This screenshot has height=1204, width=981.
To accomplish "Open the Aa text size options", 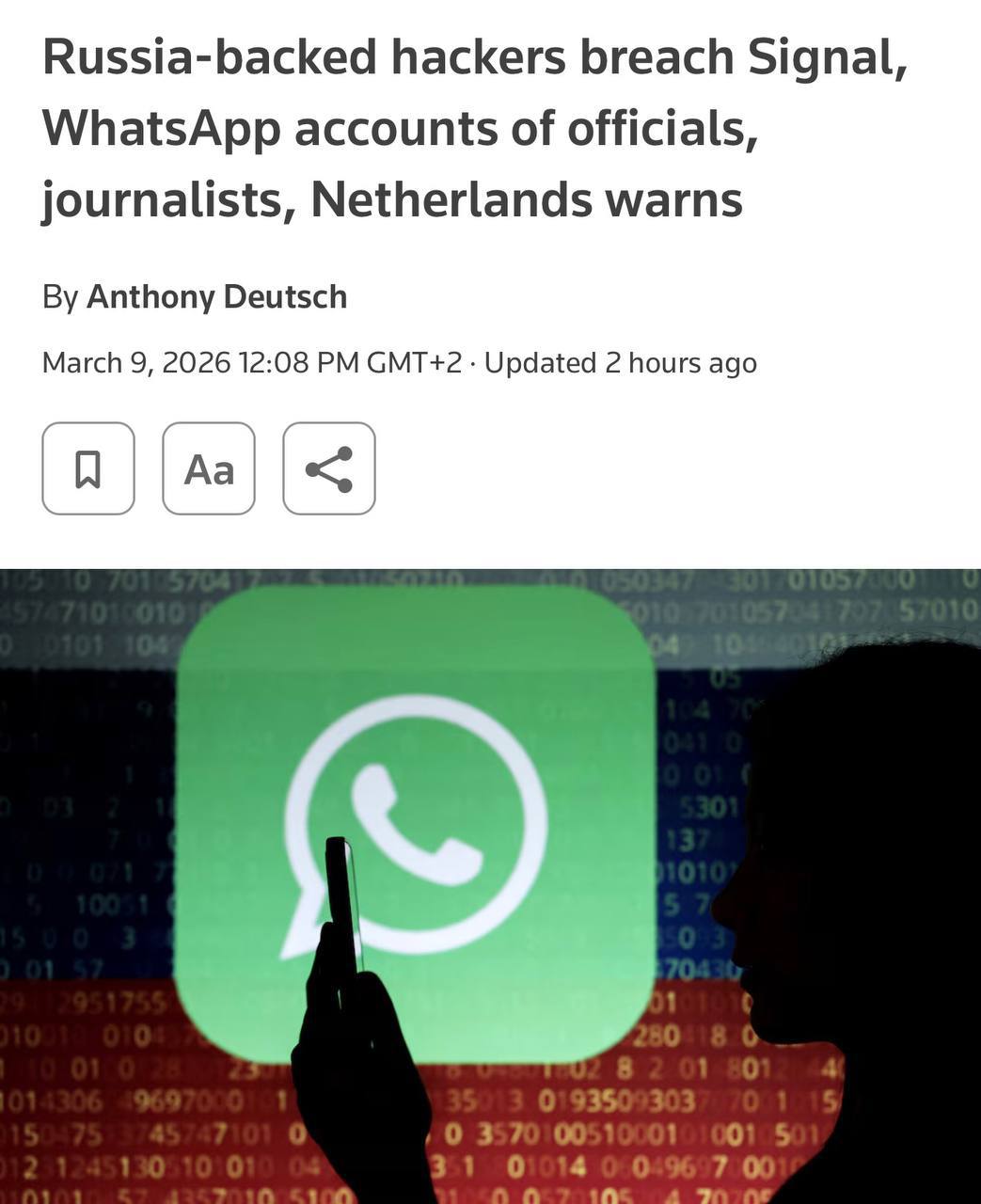I will pyautogui.click(x=209, y=468).
